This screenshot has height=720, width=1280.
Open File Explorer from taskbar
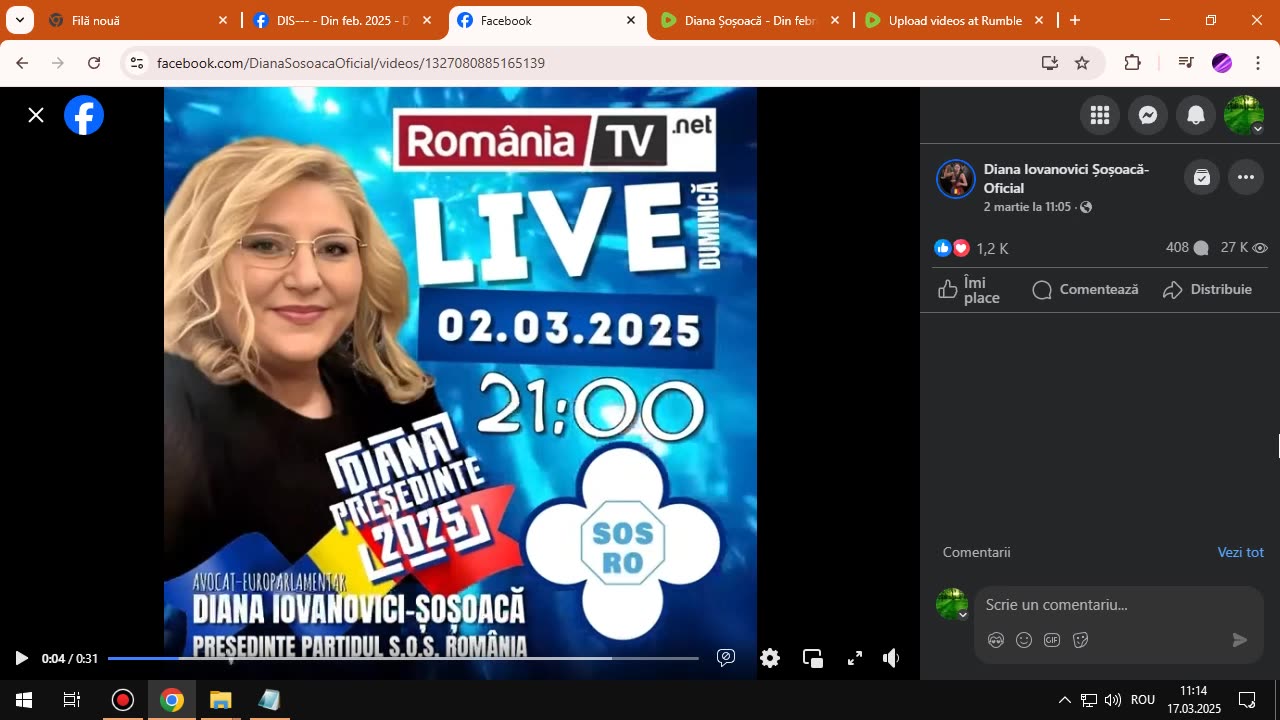[x=220, y=700]
